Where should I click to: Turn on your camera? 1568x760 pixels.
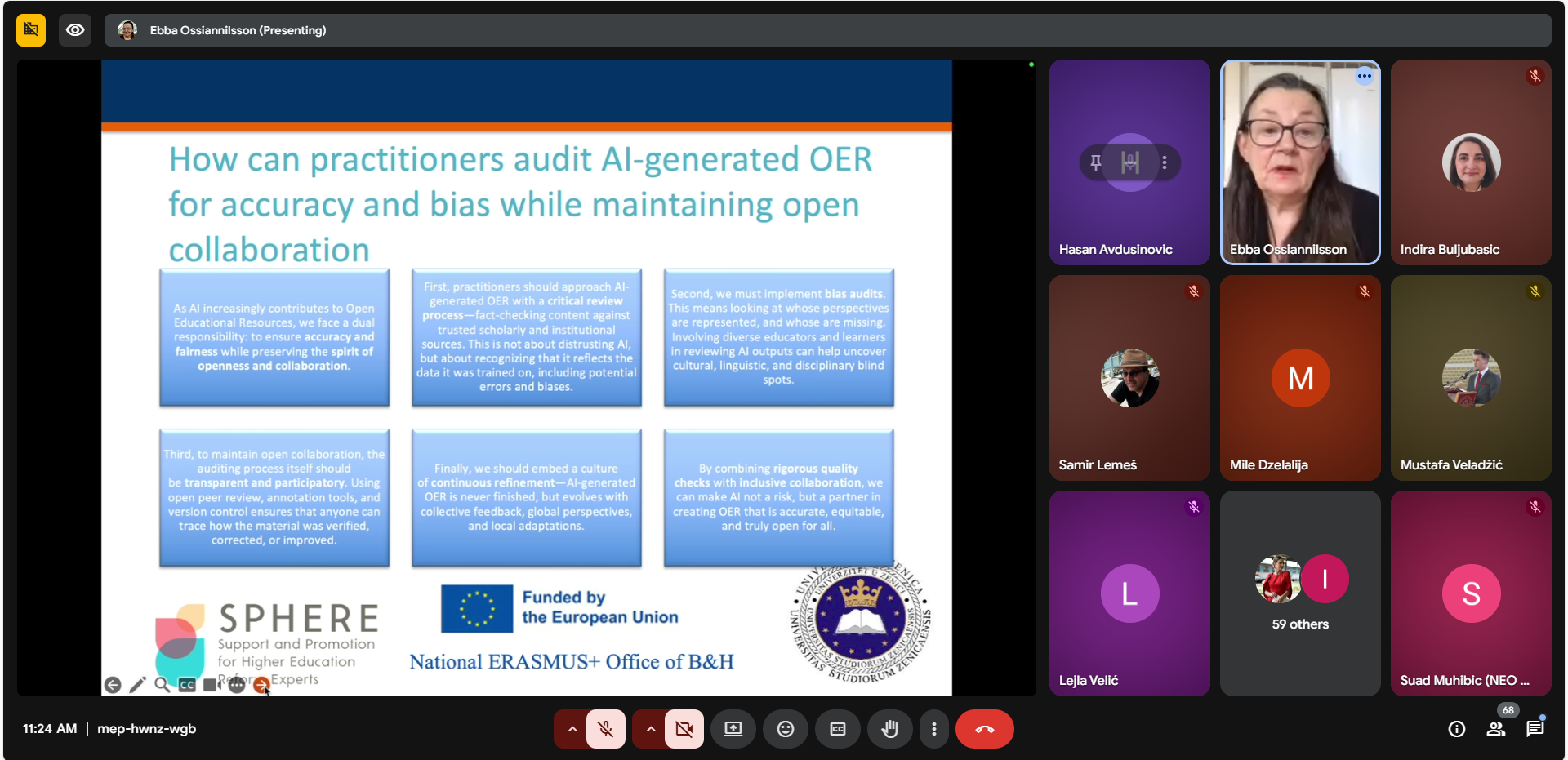pos(684,729)
